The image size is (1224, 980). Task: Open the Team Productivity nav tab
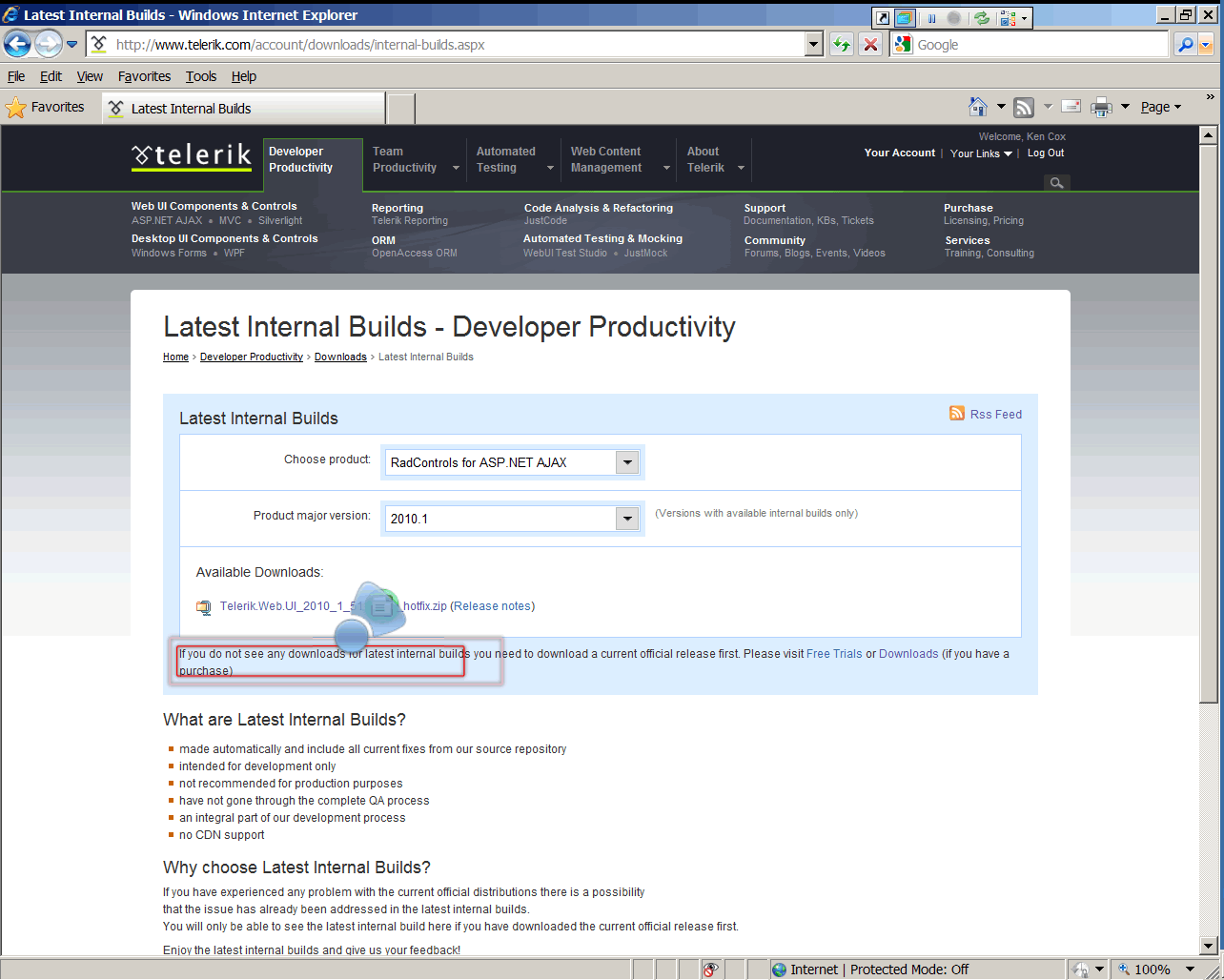tap(415, 160)
